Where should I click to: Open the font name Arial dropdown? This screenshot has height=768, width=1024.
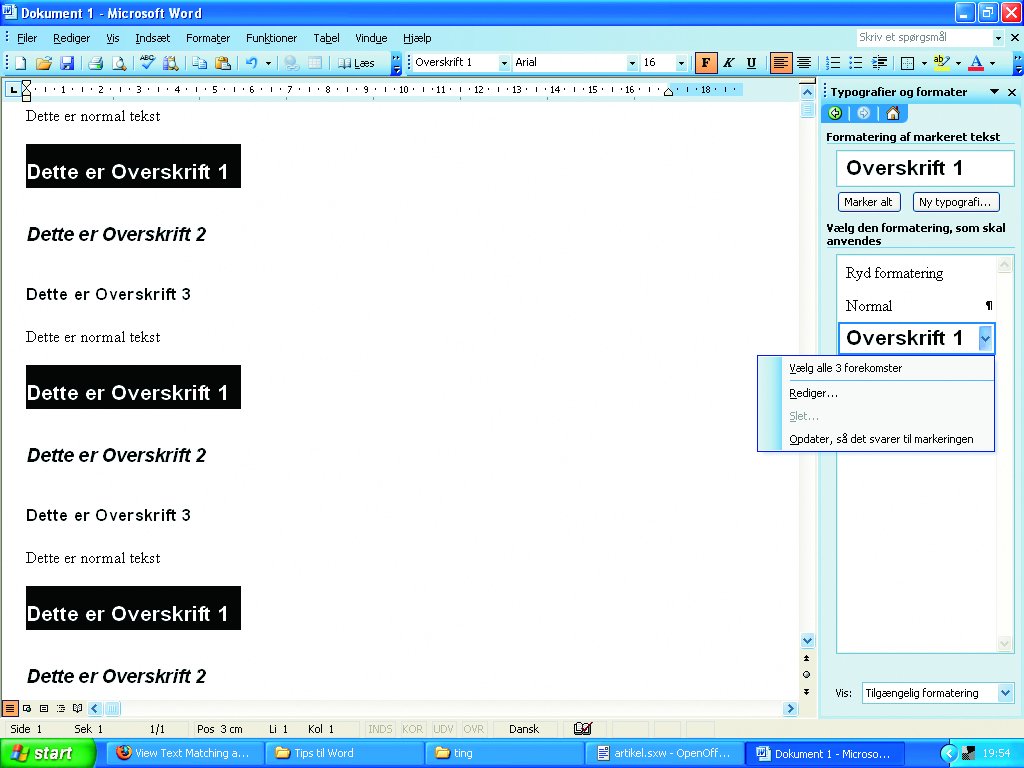pyautogui.click(x=631, y=63)
